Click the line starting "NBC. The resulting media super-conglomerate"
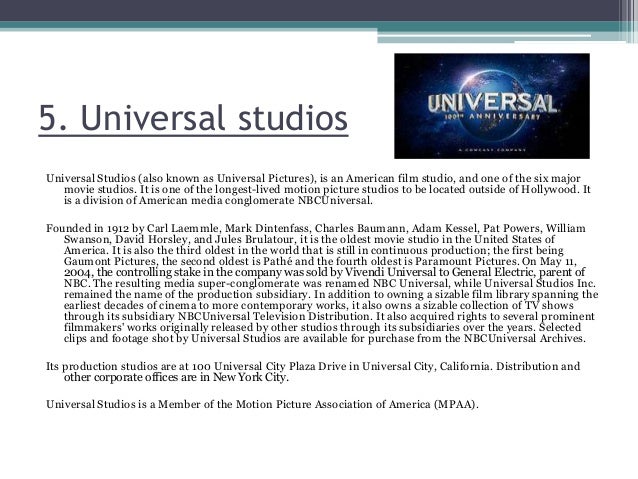This screenshot has height=479, width=638. point(330,283)
